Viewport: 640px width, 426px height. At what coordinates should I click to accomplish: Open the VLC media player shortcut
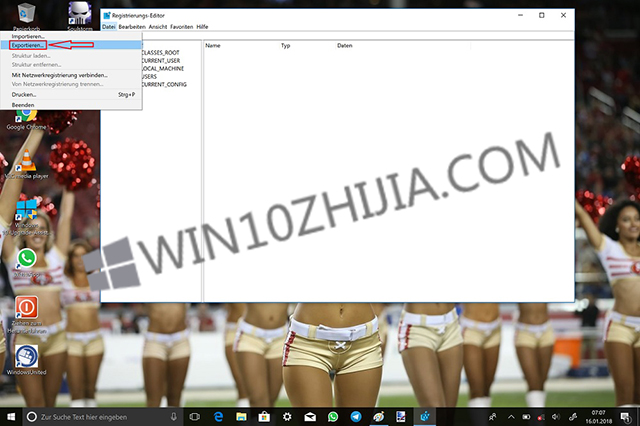tap(26, 164)
